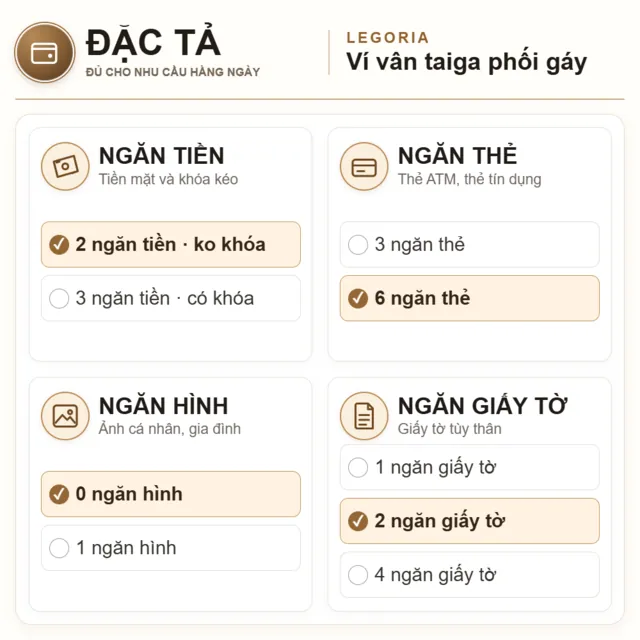Click the NGĂN TIỀN section heading
Screen dimensions: 640x640
(x=162, y=156)
